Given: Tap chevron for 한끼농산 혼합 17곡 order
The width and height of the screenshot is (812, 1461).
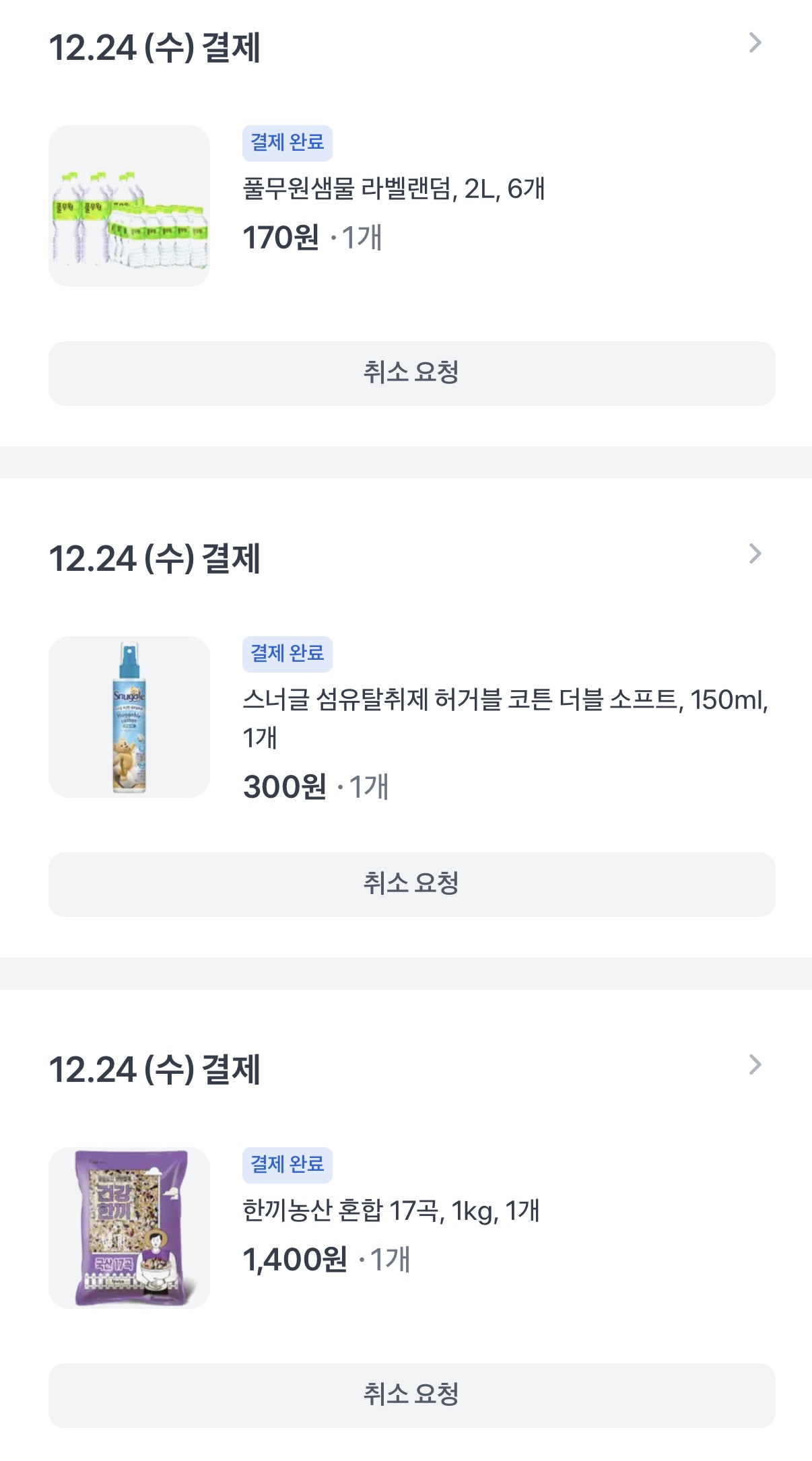Looking at the screenshot, I should click(755, 1065).
